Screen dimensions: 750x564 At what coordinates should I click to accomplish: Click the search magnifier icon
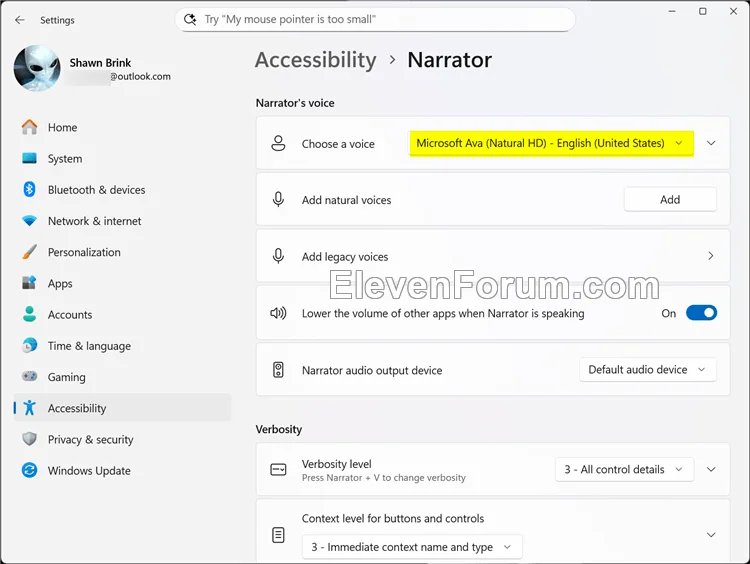pyautogui.click(x=190, y=19)
